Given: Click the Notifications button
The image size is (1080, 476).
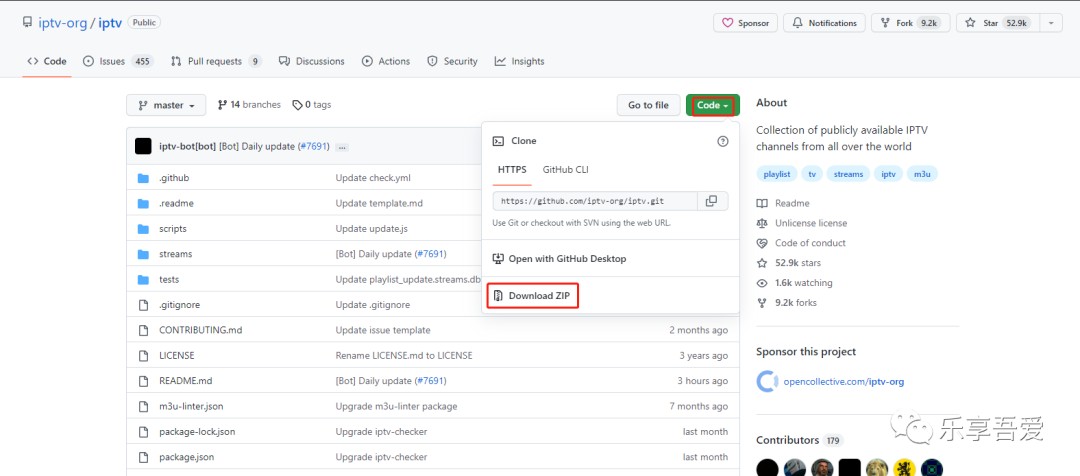Looking at the screenshot, I should (x=824, y=23).
